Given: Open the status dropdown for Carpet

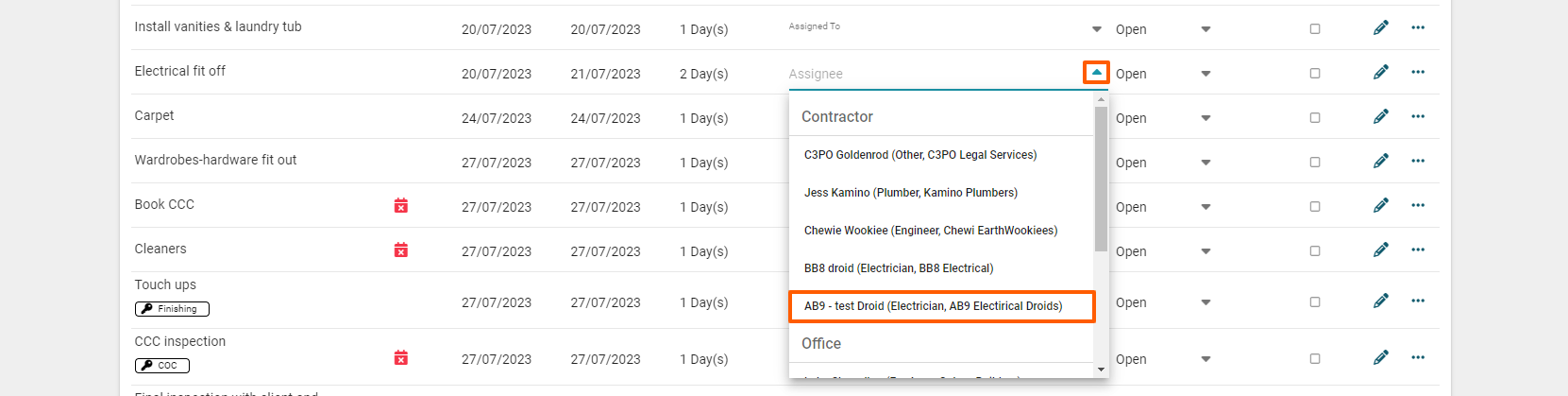Looking at the screenshot, I should coord(1206,118).
